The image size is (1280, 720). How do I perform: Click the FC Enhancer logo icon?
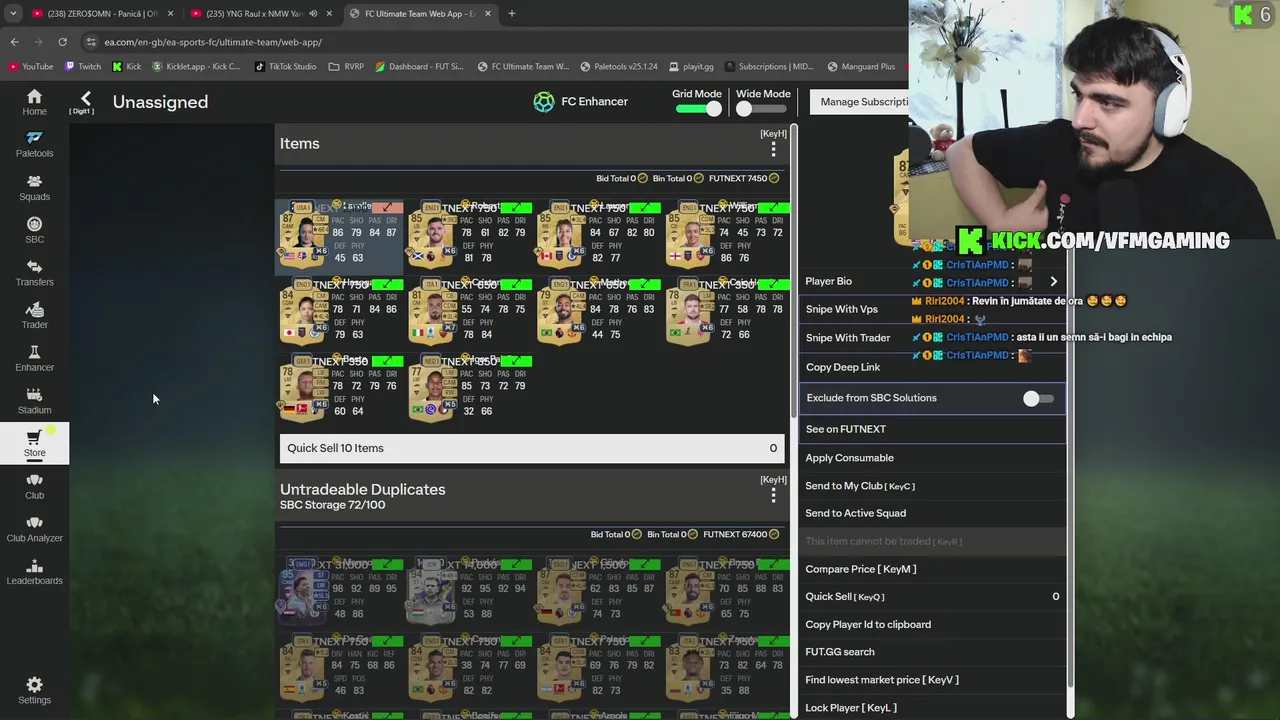[x=543, y=101]
